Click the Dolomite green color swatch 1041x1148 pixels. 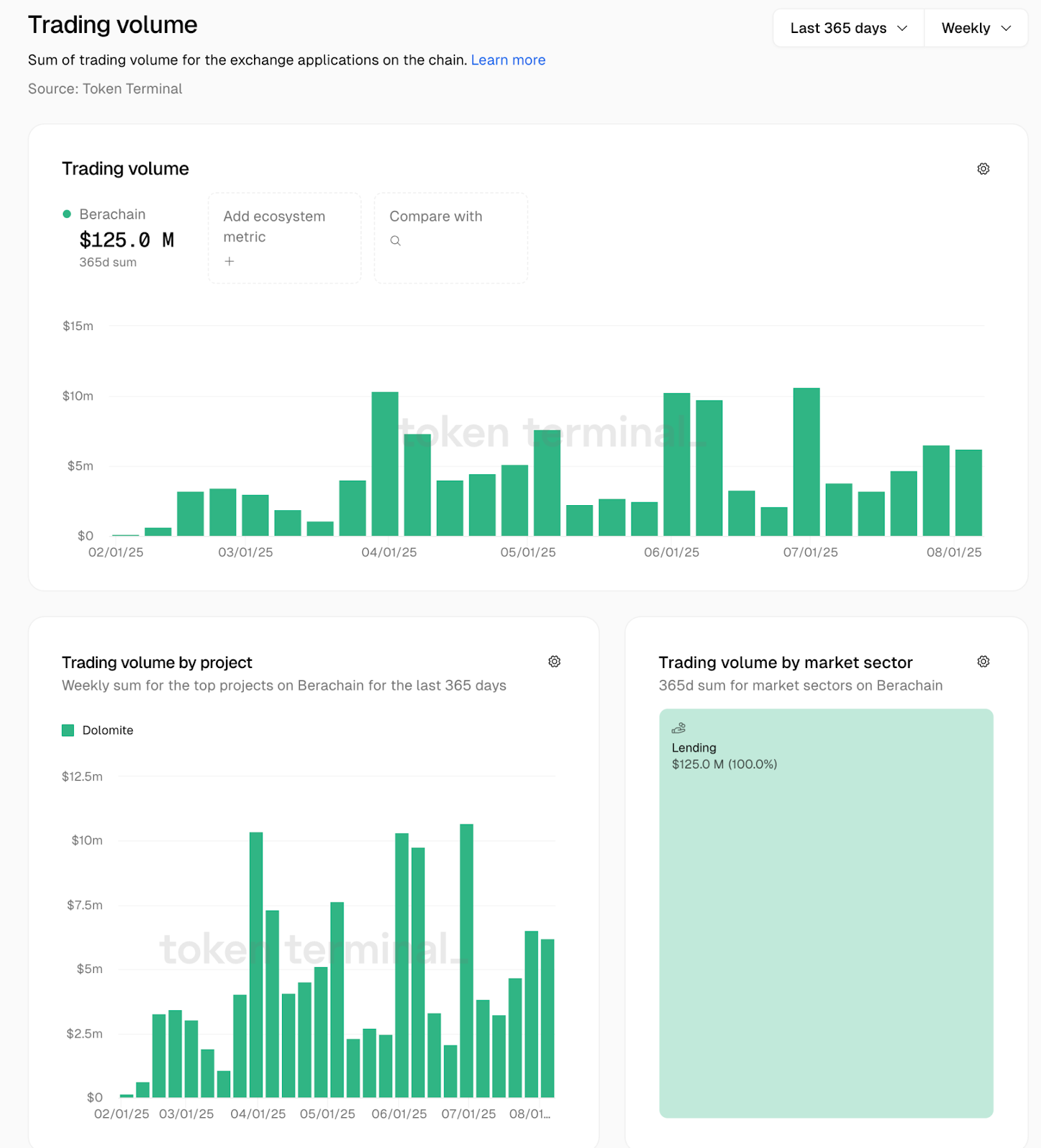pyautogui.click(x=68, y=730)
